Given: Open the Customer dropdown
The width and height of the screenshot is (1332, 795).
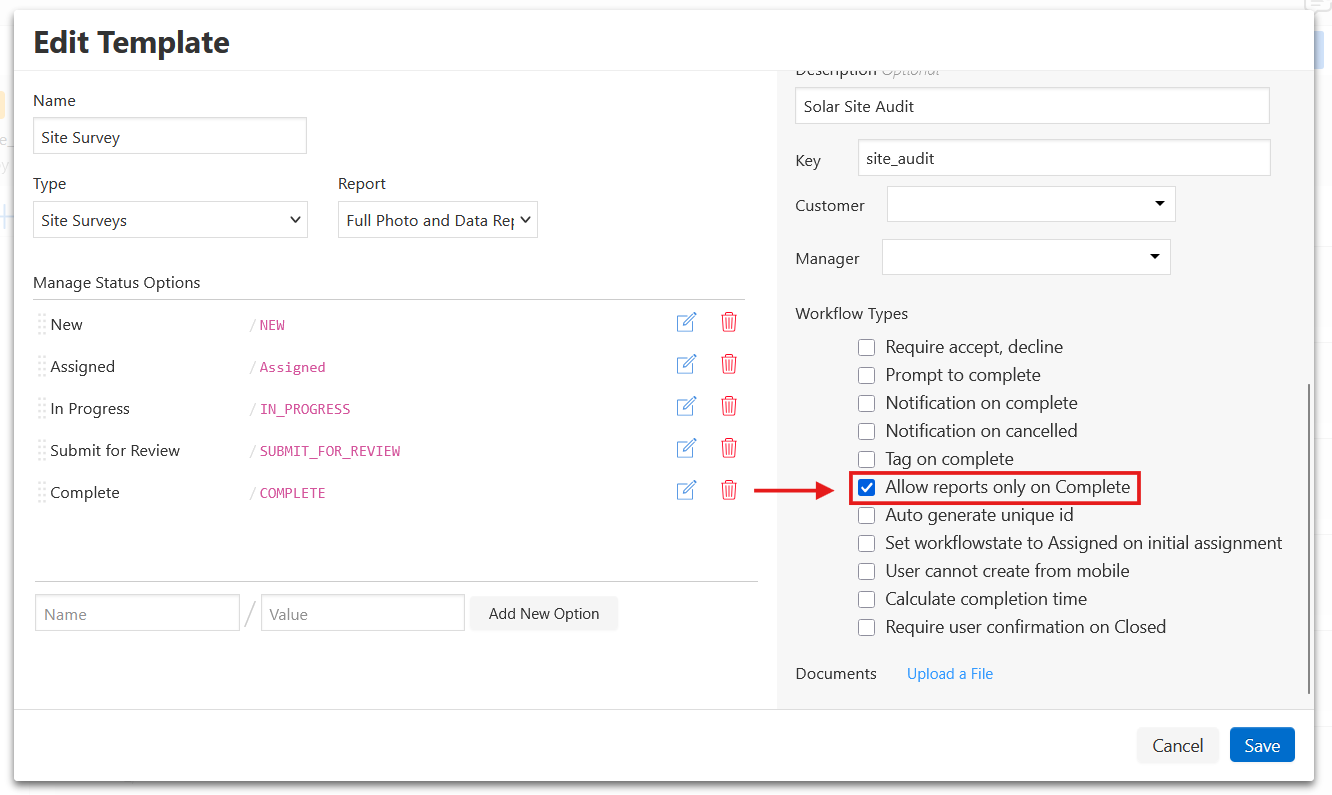Looking at the screenshot, I should point(1030,204).
